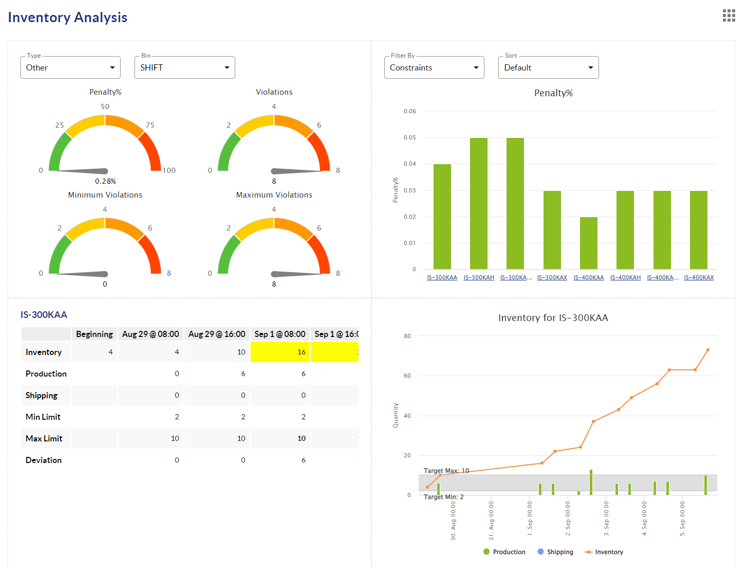Click the Penalty% gauge dial
This screenshot has width=740, height=575.
(x=105, y=145)
